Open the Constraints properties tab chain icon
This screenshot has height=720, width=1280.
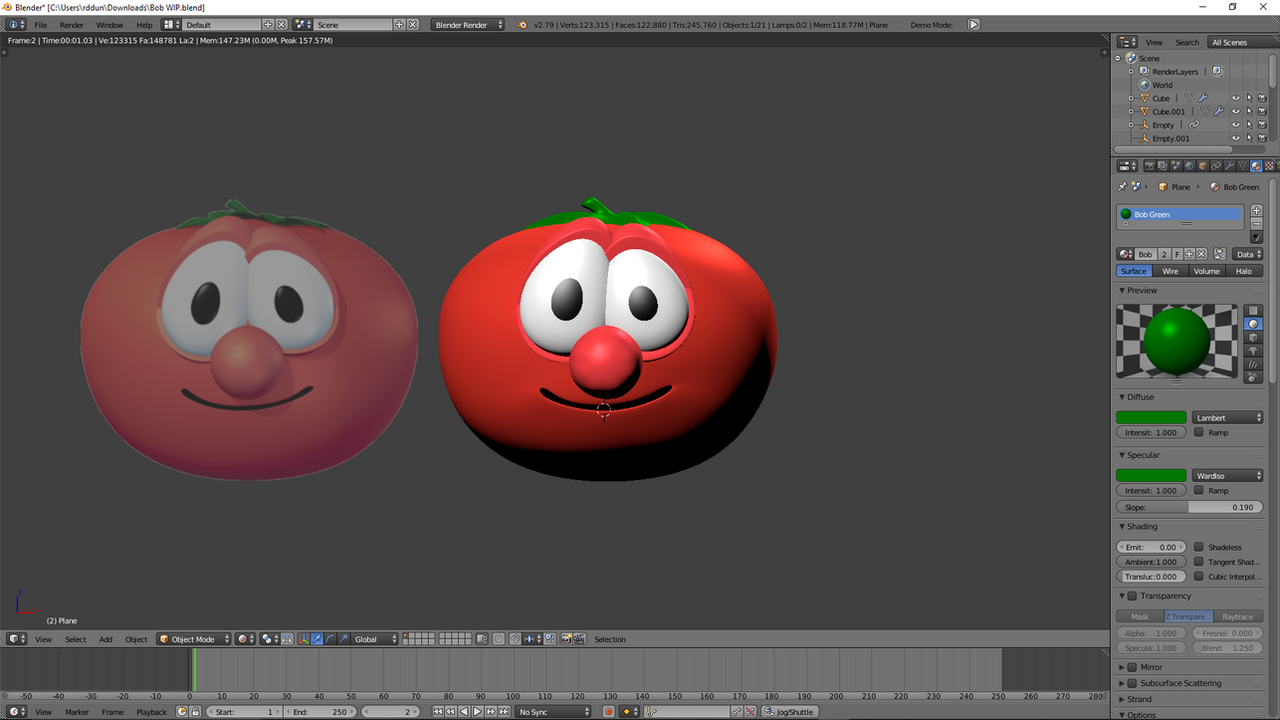pos(1216,166)
